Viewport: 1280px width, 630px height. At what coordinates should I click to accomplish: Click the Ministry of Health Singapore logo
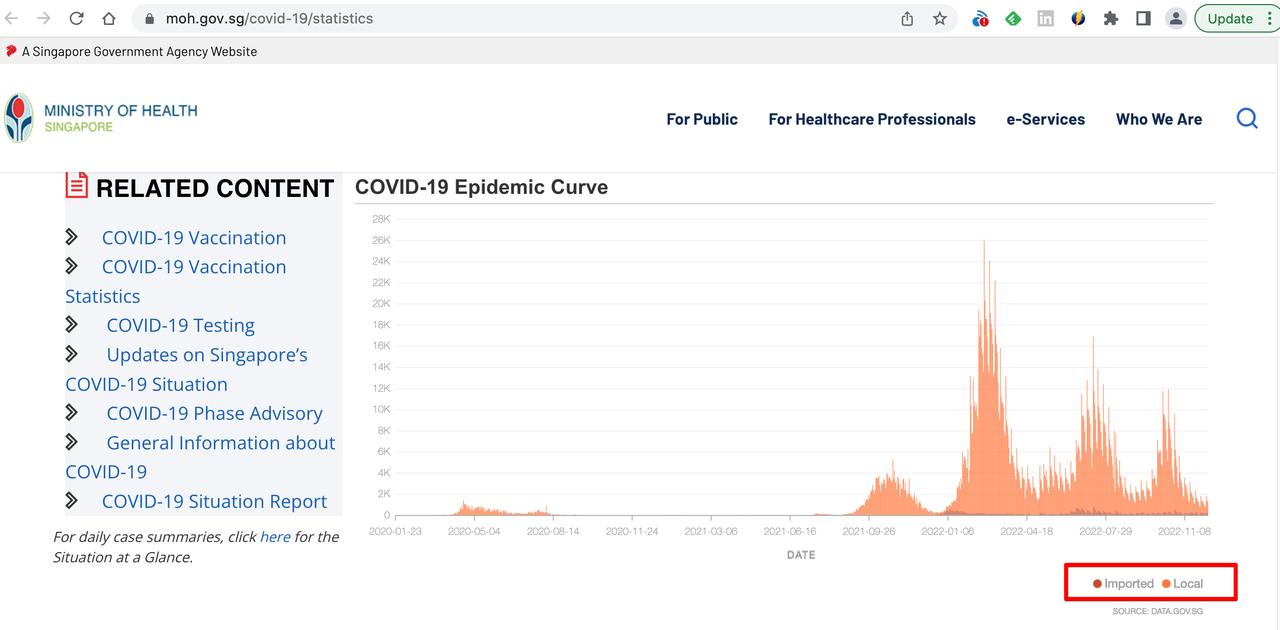point(101,118)
